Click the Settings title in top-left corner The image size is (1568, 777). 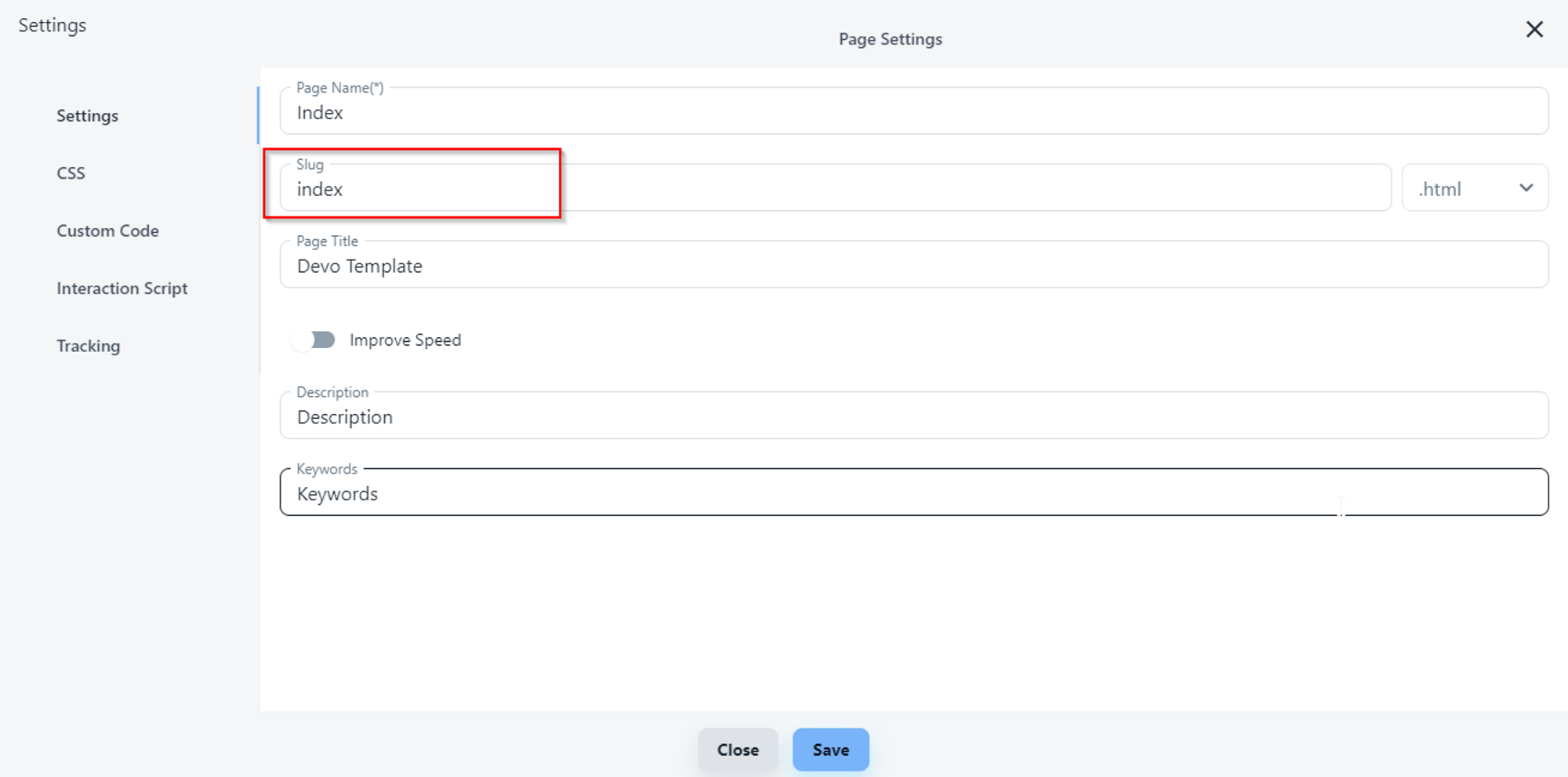point(52,26)
